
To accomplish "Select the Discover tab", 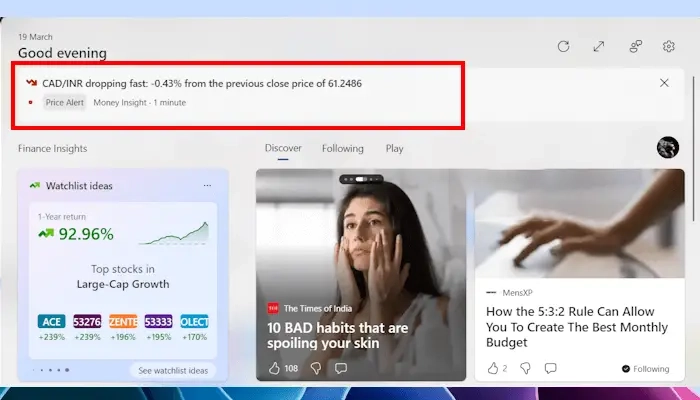I will click(283, 149).
